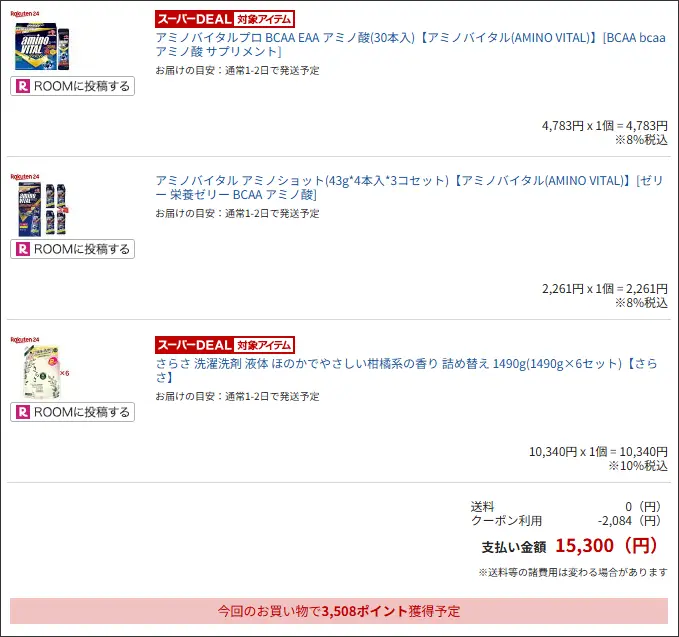Open Amino Shot jelly product thumbnail

(43, 209)
